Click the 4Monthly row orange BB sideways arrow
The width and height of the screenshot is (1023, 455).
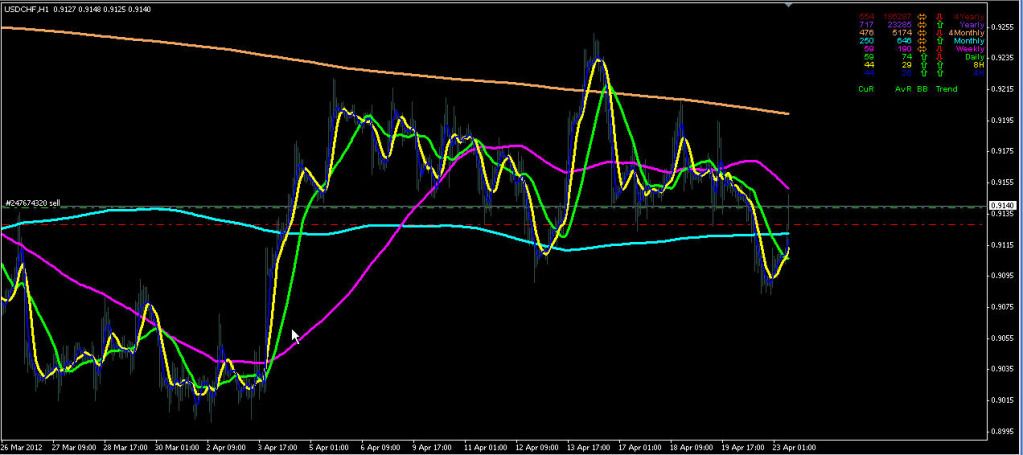pos(922,33)
